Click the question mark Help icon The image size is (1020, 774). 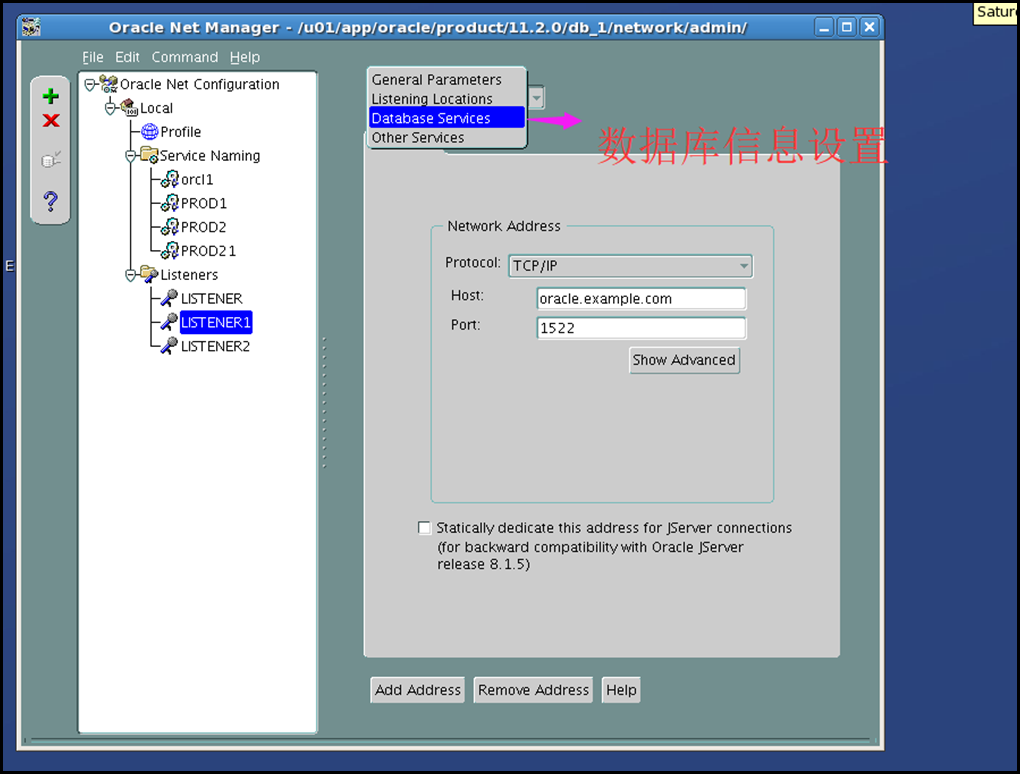coord(51,201)
